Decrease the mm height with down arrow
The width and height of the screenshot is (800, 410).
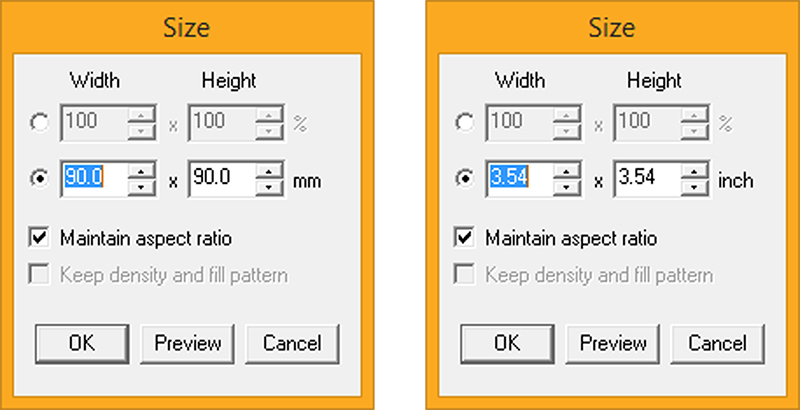pyautogui.click(x=270, y=187)
